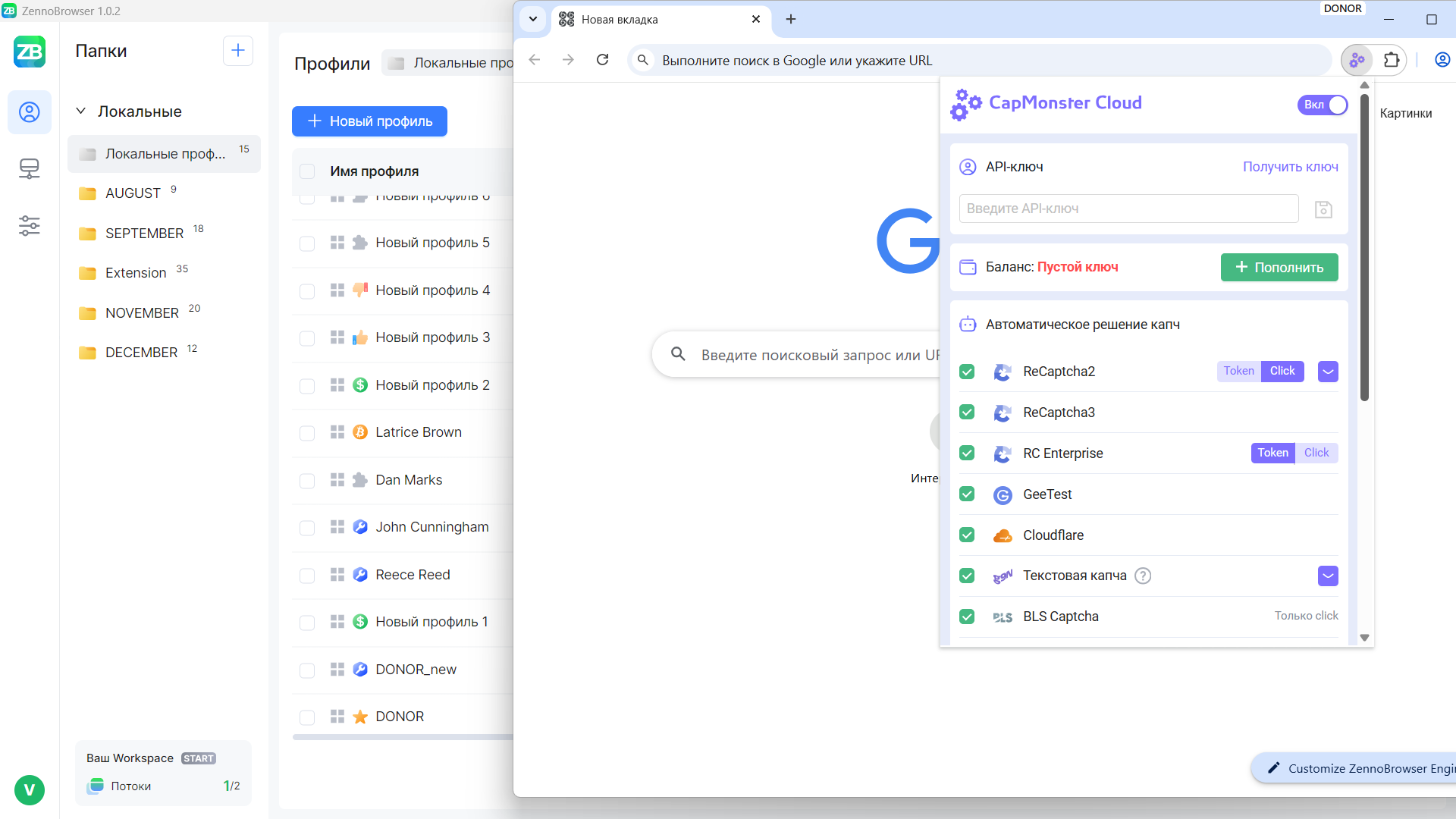Open the proxy servers sidebar icon

(30, 168)
